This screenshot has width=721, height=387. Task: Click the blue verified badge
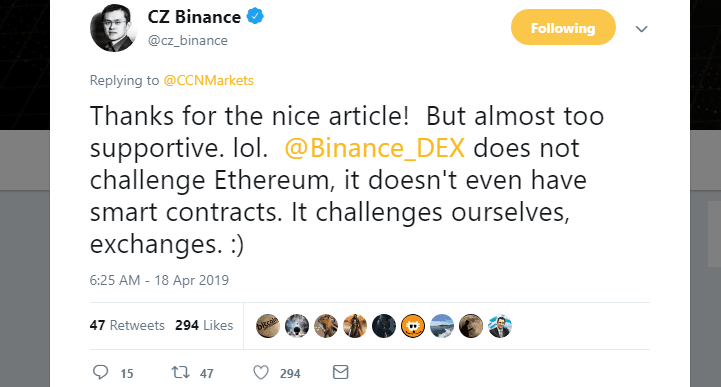255,17
